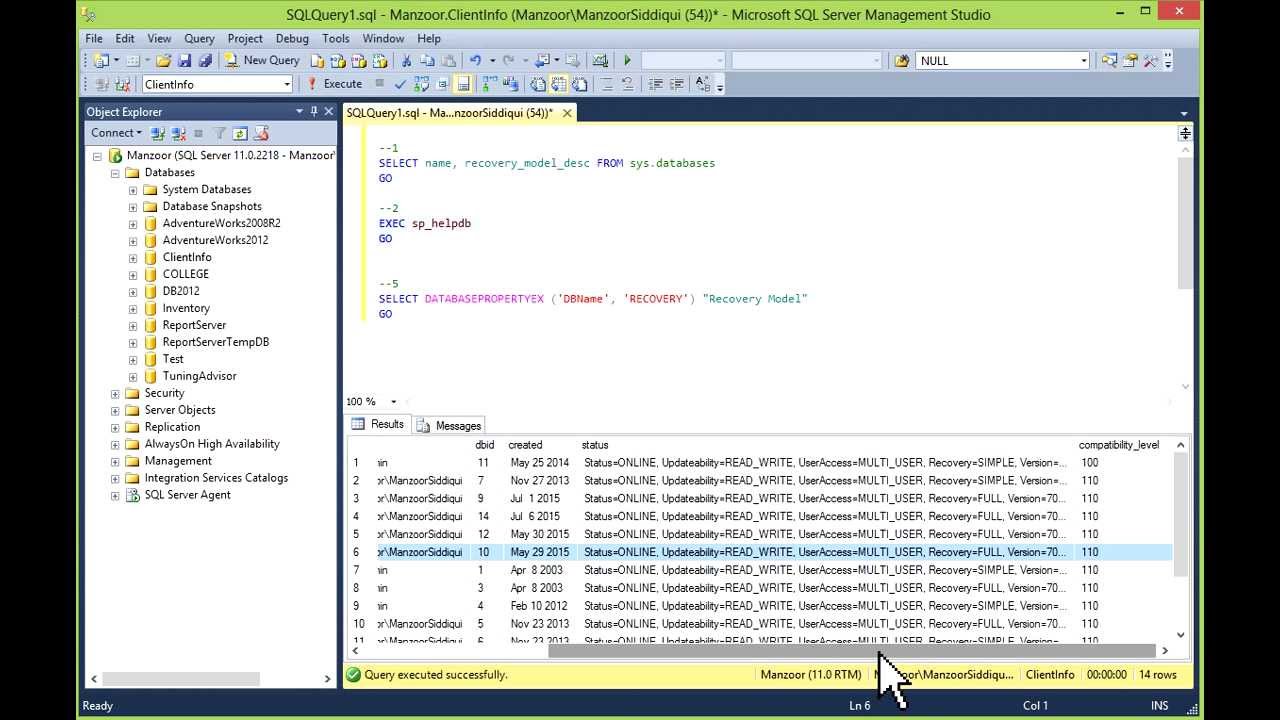
Task: Click the results horizontal scrollbar thumb
Action: pyautogui.click(x=851, y=650)
